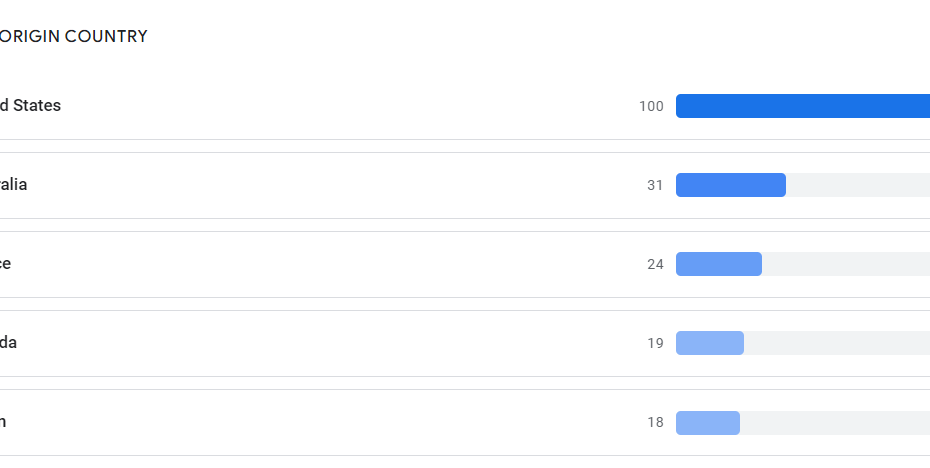The image size is (930, 468).
Task: Click the blue filled bar beside 31
Action: tap(730, 185)
